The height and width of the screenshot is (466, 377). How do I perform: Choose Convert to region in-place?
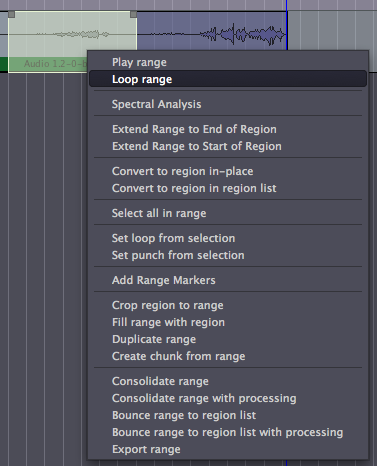[x=228, y=171]
